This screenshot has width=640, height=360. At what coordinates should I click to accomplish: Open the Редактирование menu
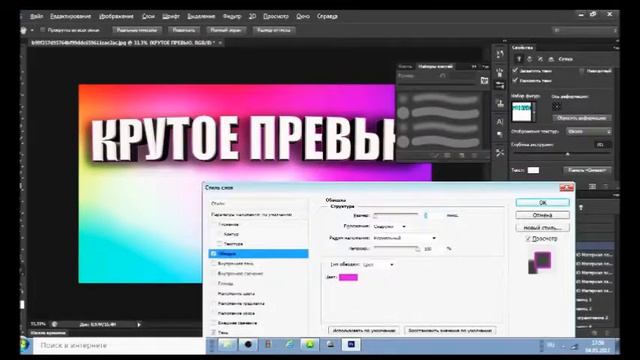point(70,16)
